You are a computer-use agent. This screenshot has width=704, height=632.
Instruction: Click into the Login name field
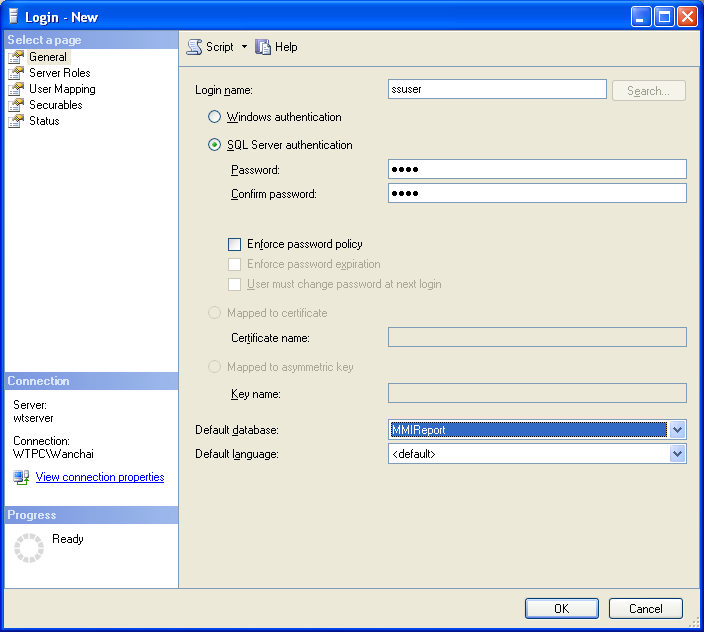coord(497,89)
